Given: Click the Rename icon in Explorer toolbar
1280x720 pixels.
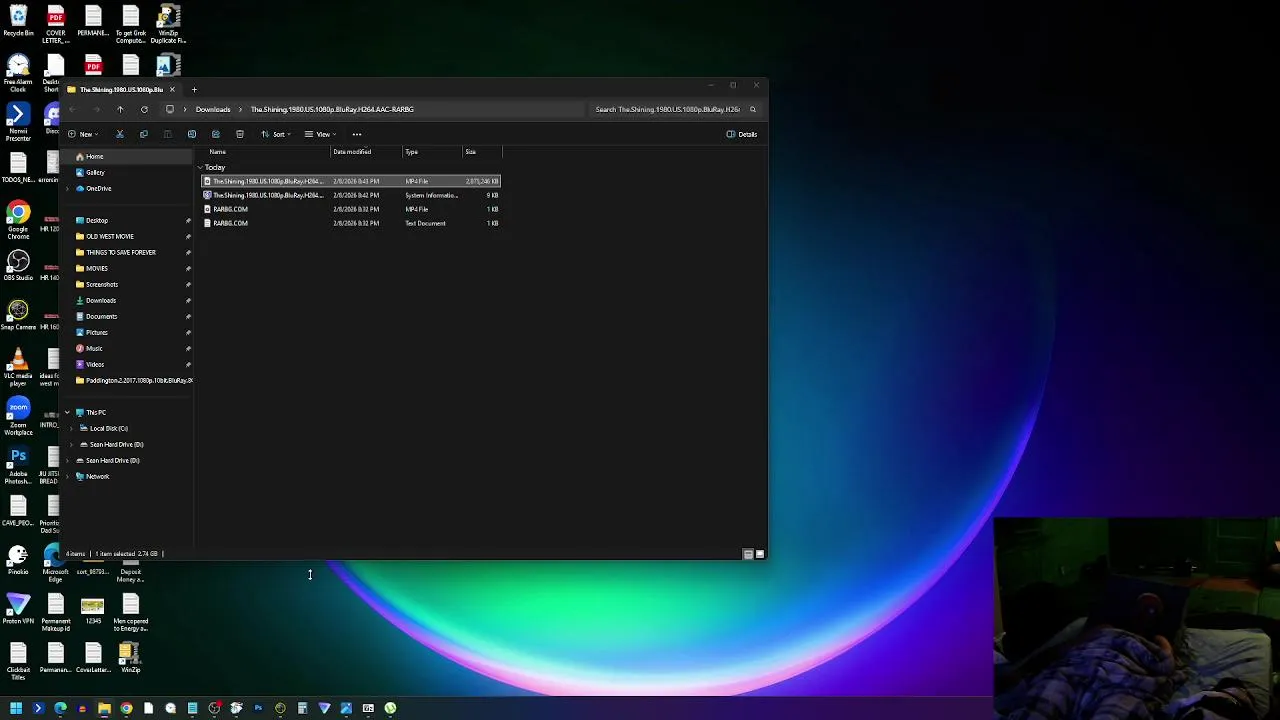Looking at the screenshot, I should [191, 134].
